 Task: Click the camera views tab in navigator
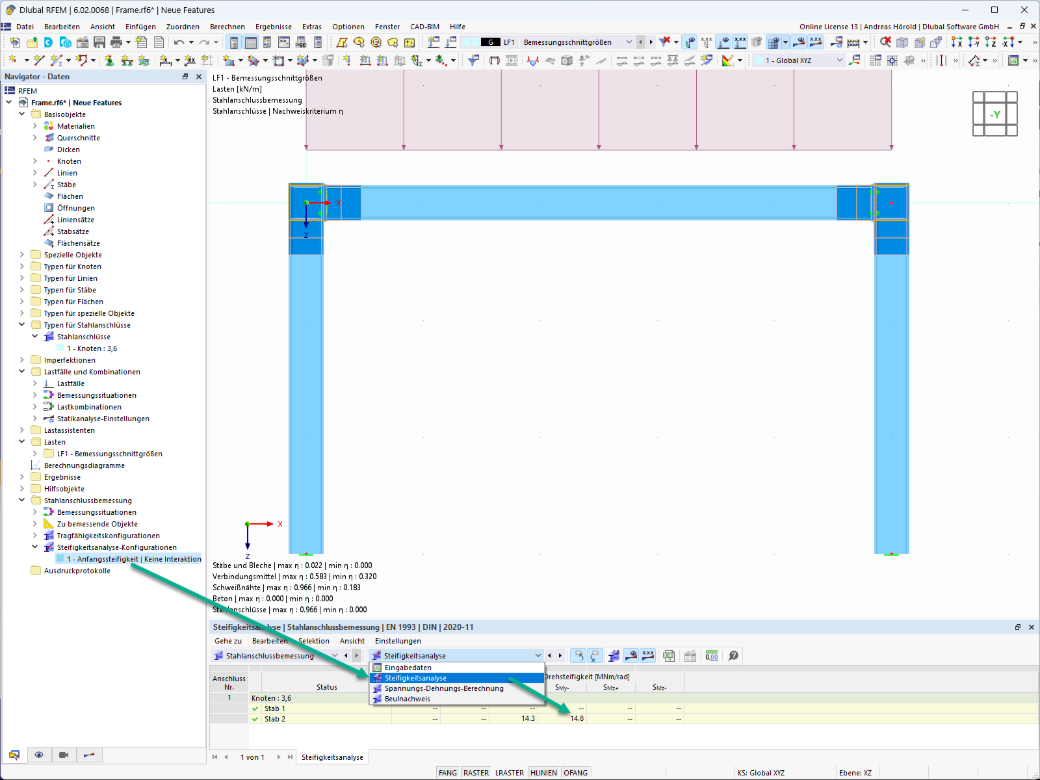[64, 755]
